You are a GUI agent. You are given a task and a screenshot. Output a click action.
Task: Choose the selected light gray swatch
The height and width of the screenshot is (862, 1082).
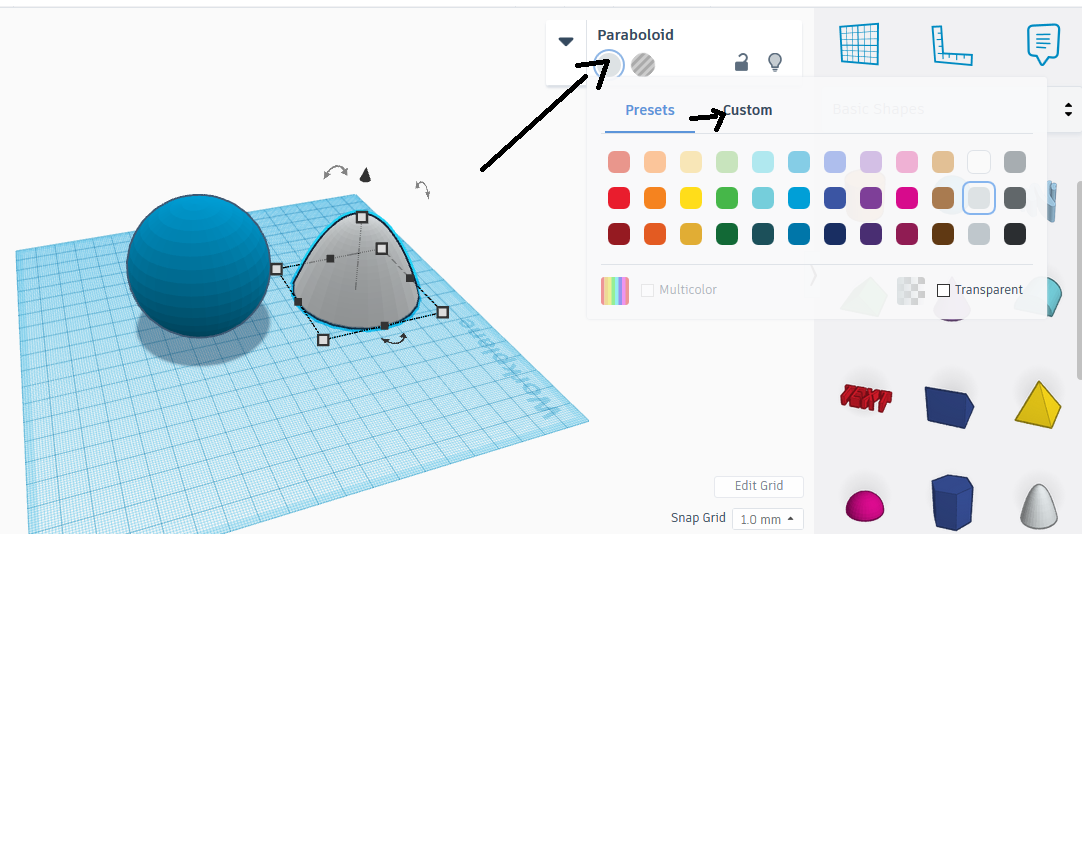[x=978, y=198]
